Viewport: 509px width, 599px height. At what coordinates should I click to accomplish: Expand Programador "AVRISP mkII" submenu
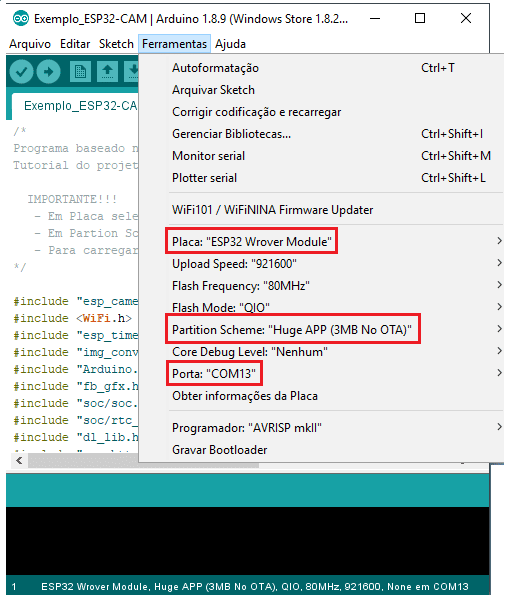pos(321,428)
